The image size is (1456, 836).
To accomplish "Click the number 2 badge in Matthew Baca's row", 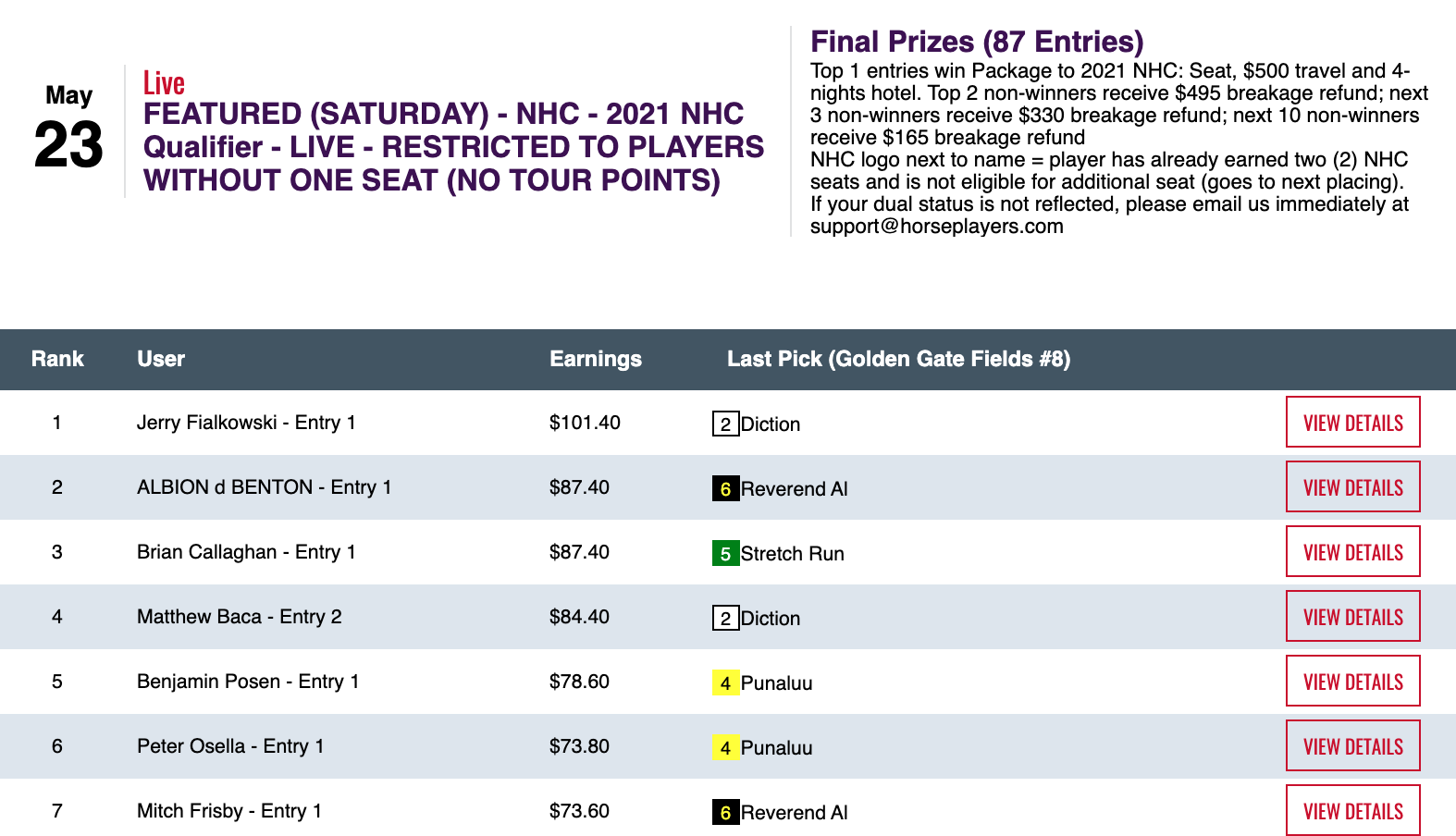I will [725, 619].
